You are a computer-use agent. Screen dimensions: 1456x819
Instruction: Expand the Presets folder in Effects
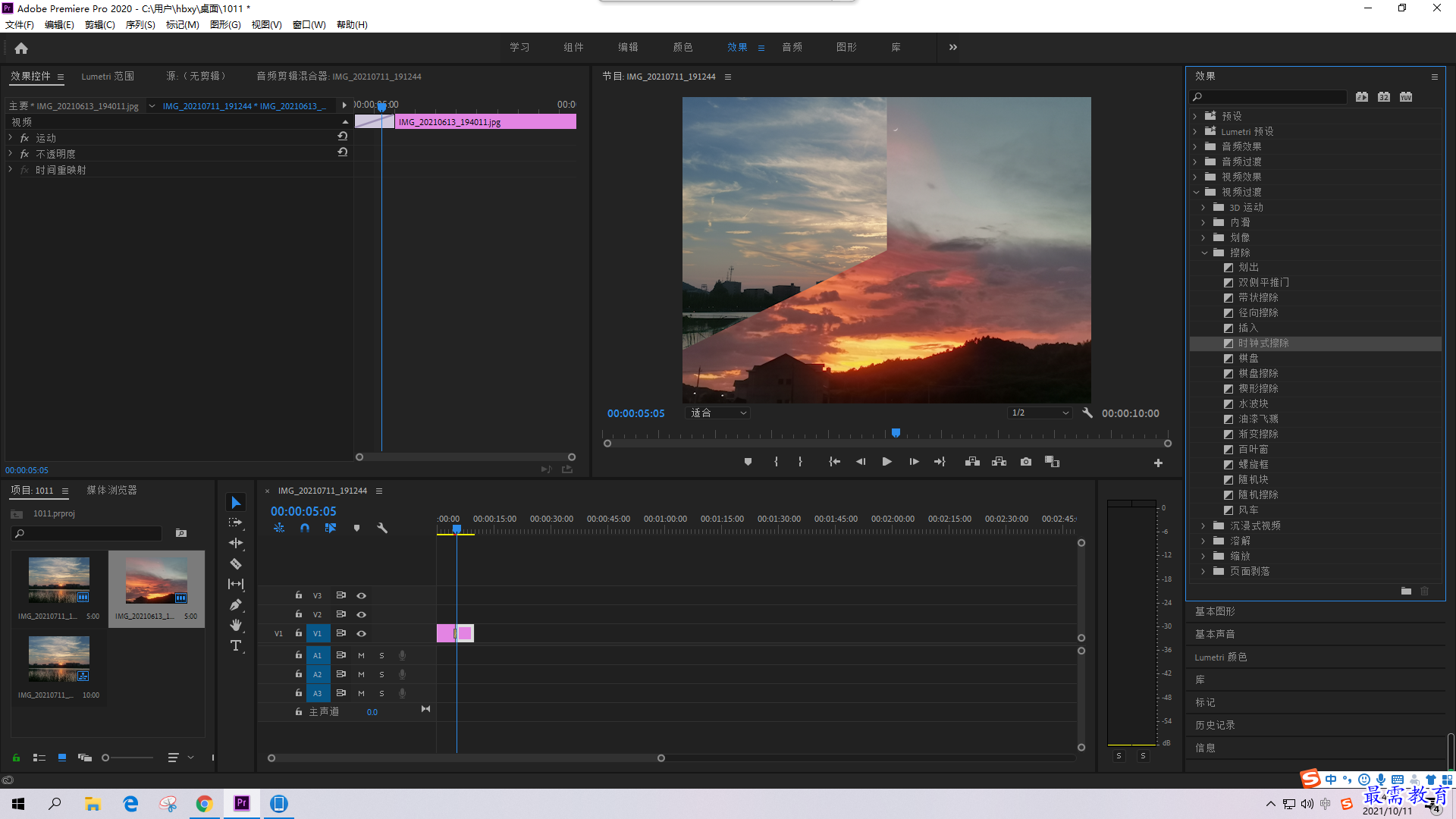coord(1196,116)
